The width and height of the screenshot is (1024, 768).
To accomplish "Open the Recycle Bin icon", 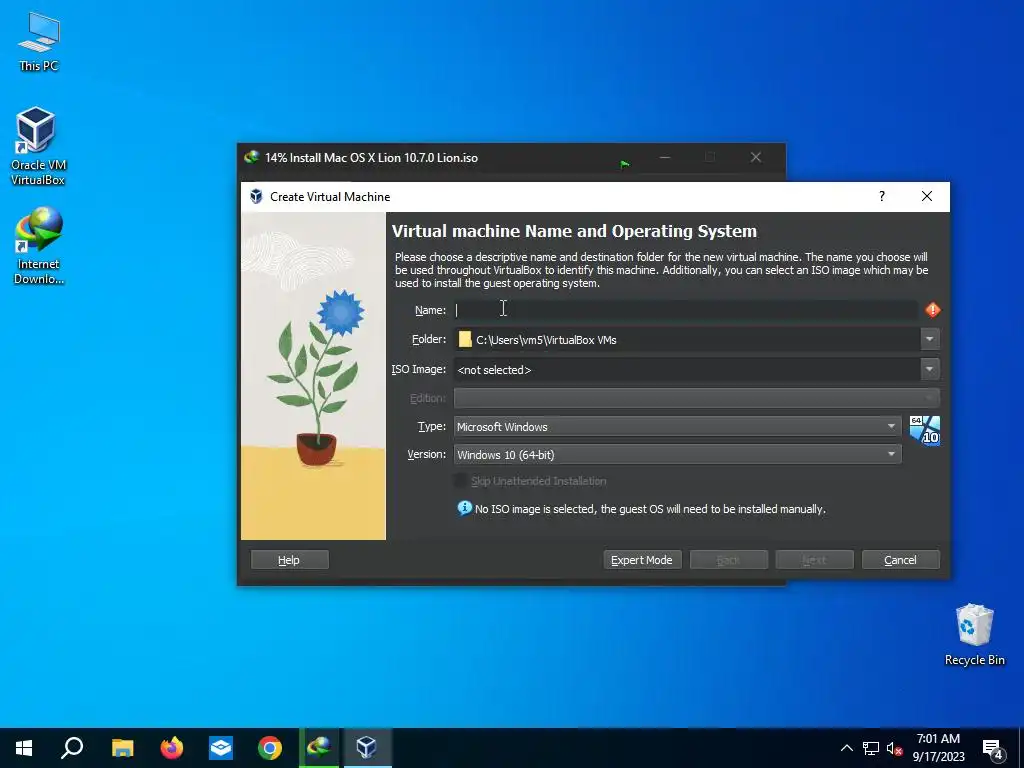I will [x=974, y=635].
